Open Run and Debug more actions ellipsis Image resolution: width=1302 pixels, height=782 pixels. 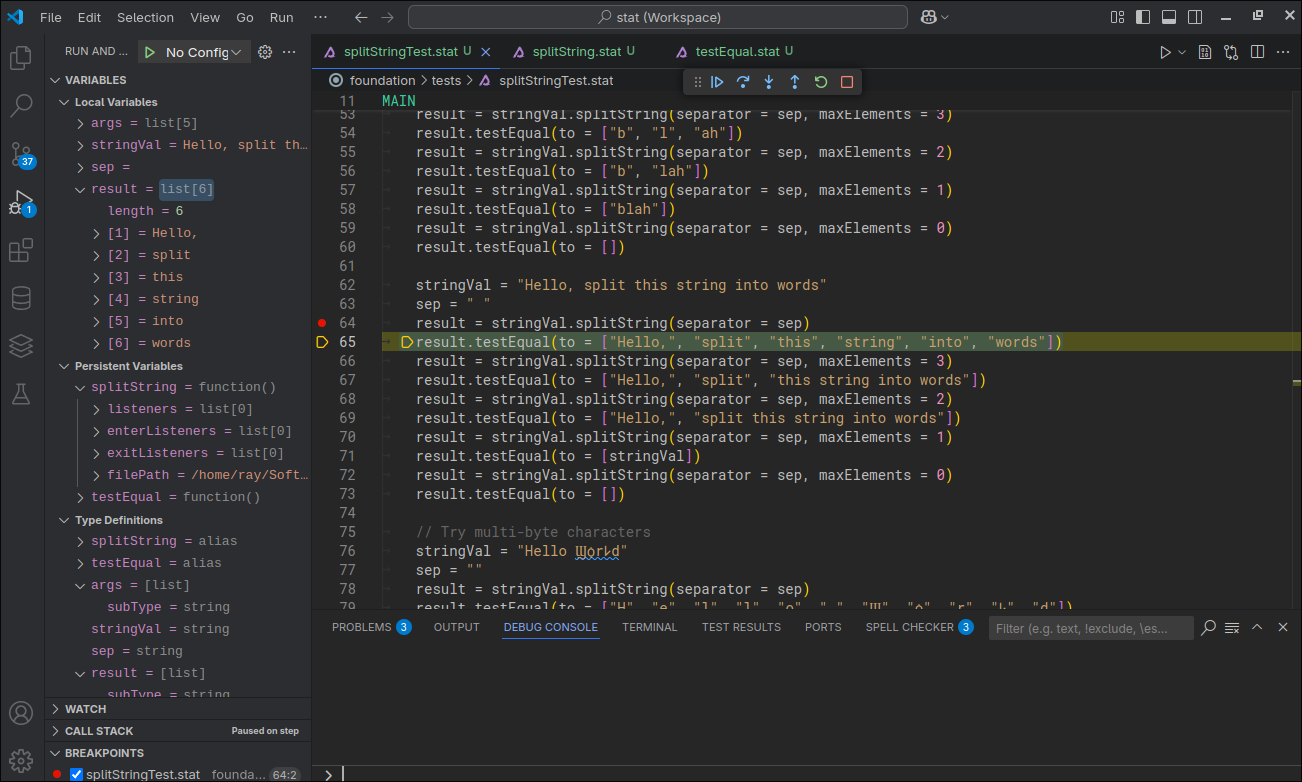pos(289,52)
